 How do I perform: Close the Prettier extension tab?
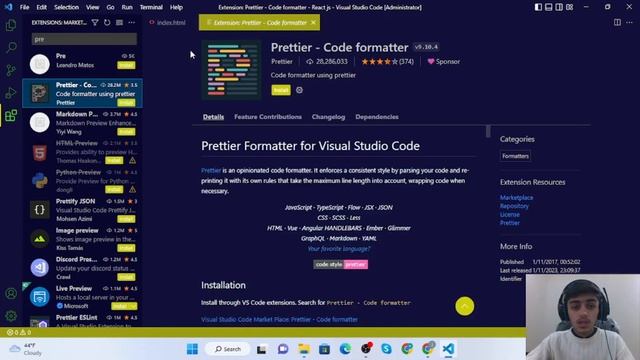click(x=313, y=22)
